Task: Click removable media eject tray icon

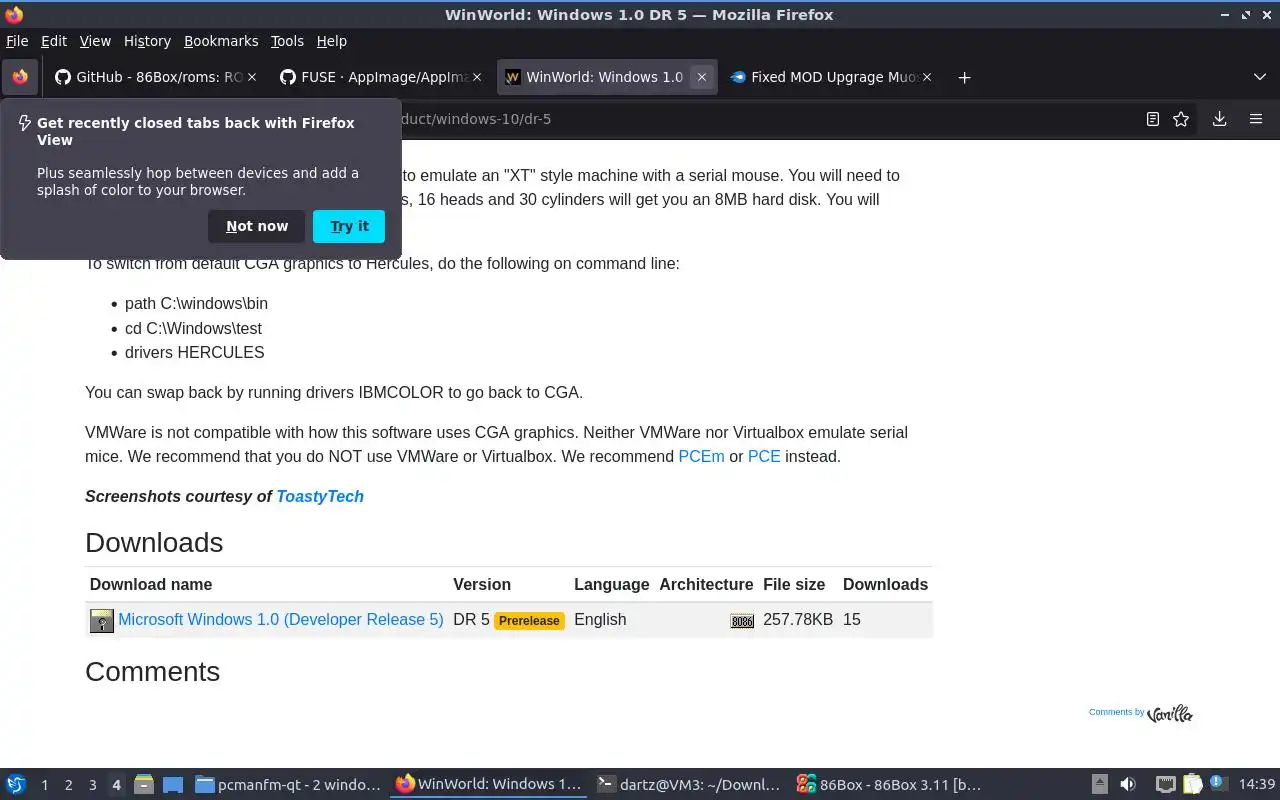Action: click(1099, 784)
